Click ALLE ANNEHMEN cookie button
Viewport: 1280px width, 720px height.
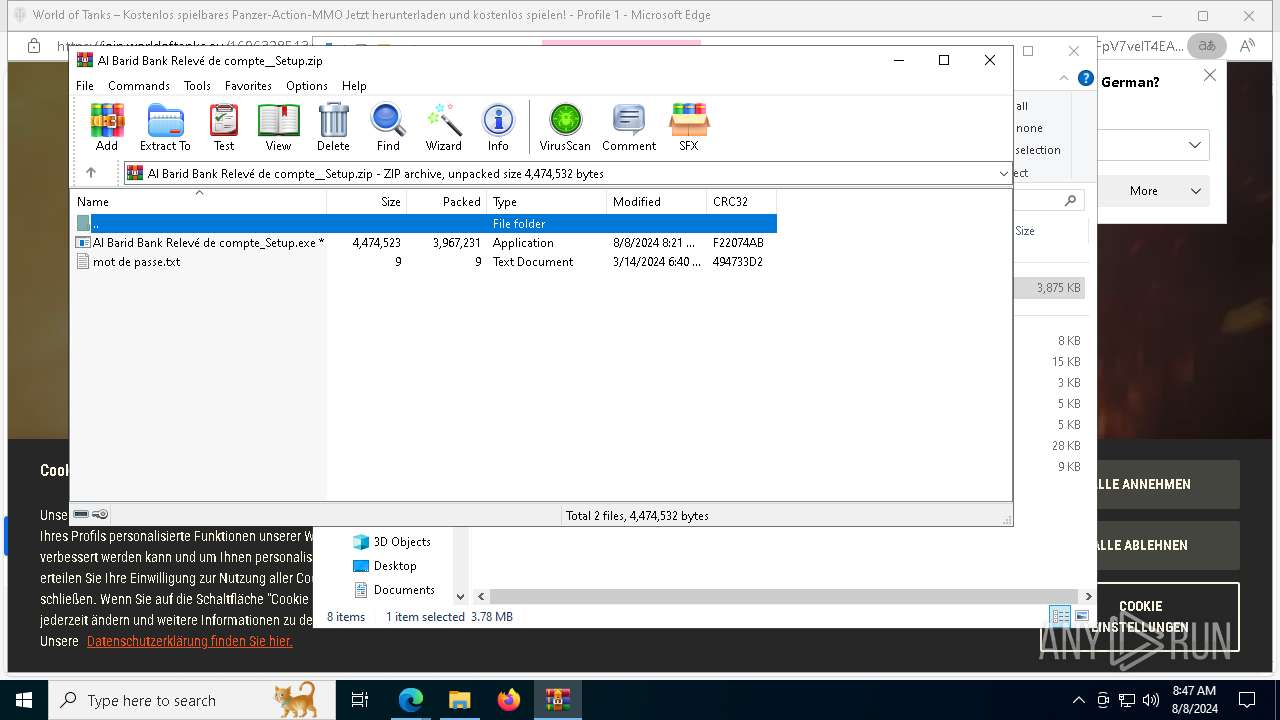pyautogui.click(x=1167, y=484)
